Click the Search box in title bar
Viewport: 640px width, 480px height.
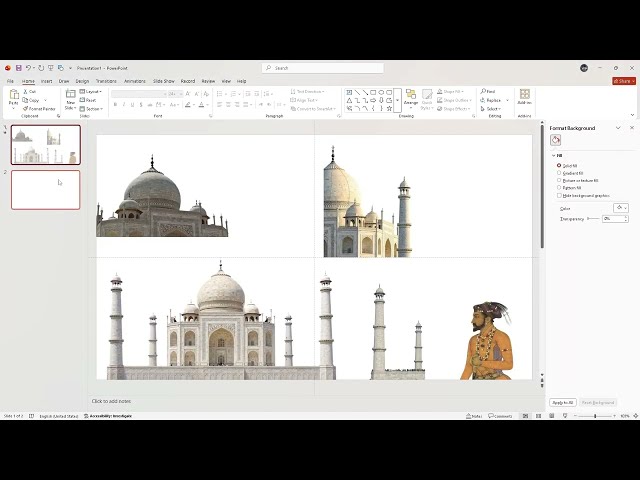(x=322, y=68)
